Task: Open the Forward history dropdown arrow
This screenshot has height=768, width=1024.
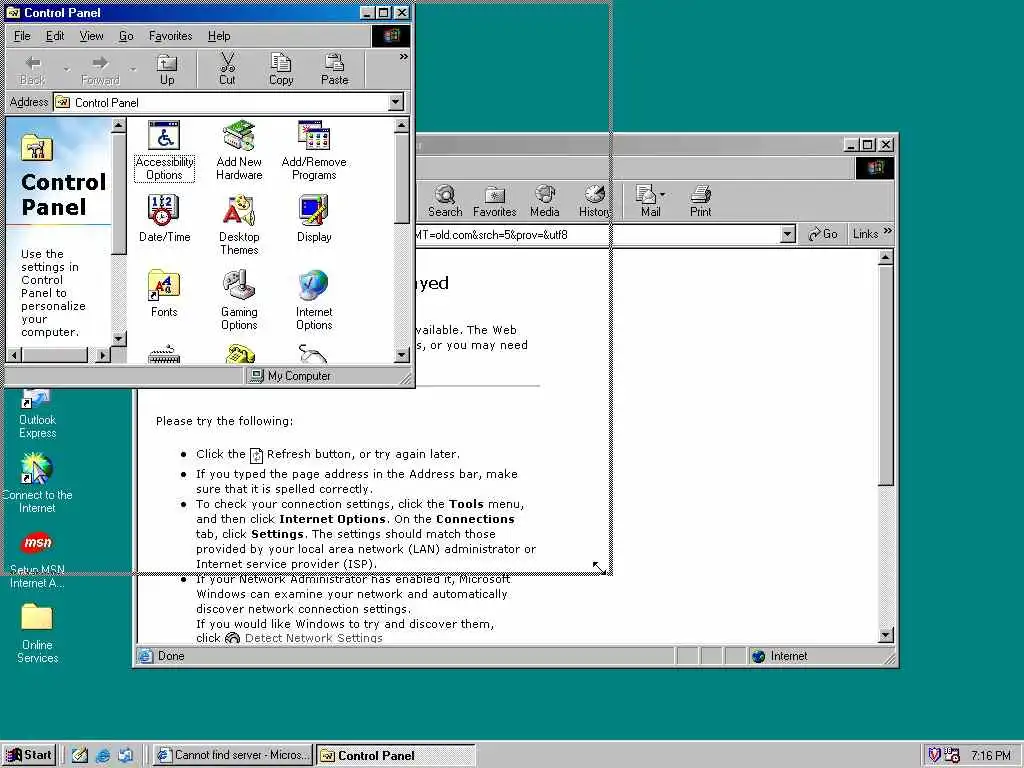Action: click(133, 70)
